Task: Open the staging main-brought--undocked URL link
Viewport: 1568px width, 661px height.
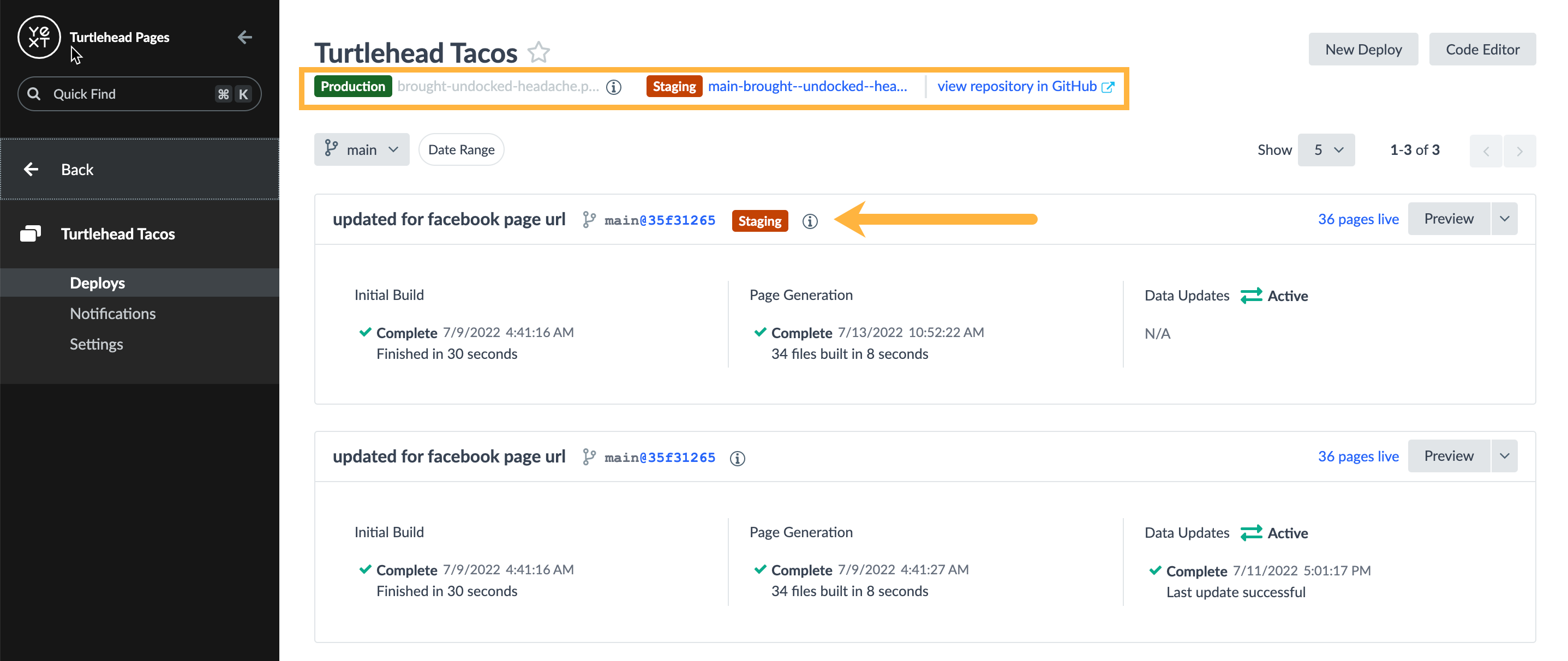Action: 807,86
